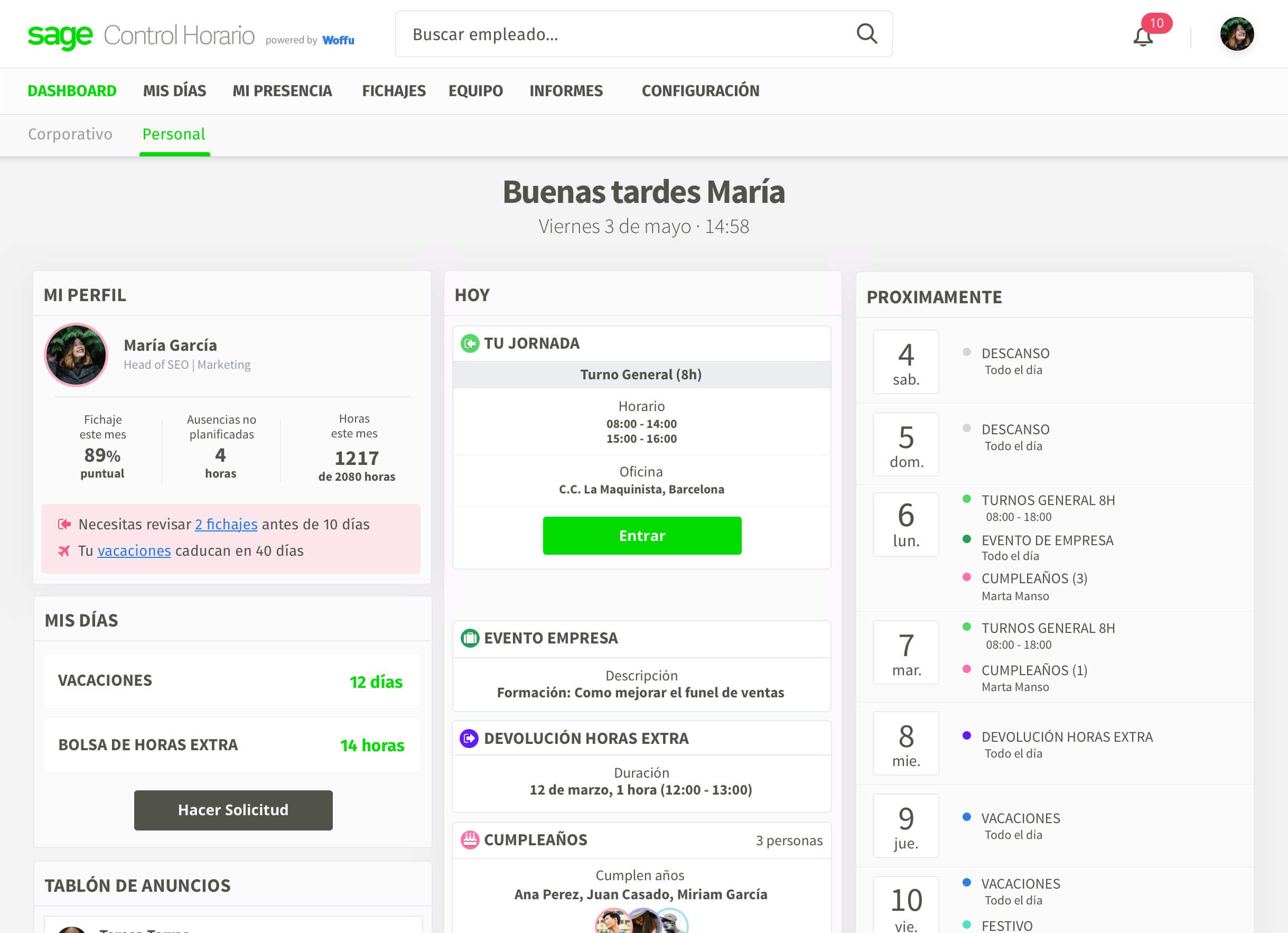This screenshot has height=933, width=1288.
Task: Click the Sage logo
Action: [60, 36]
